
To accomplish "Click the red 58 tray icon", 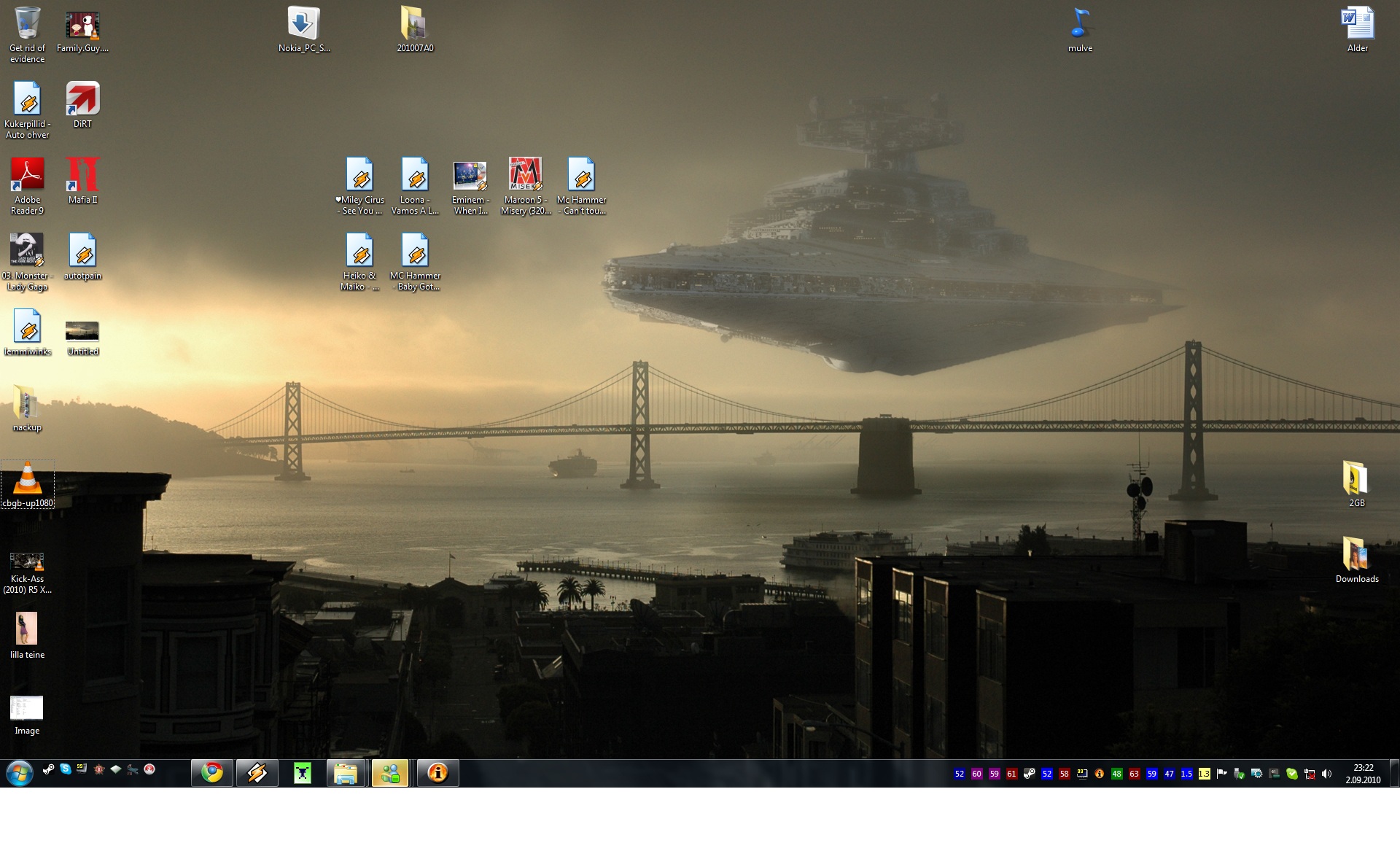I will tap(1064, 774).
